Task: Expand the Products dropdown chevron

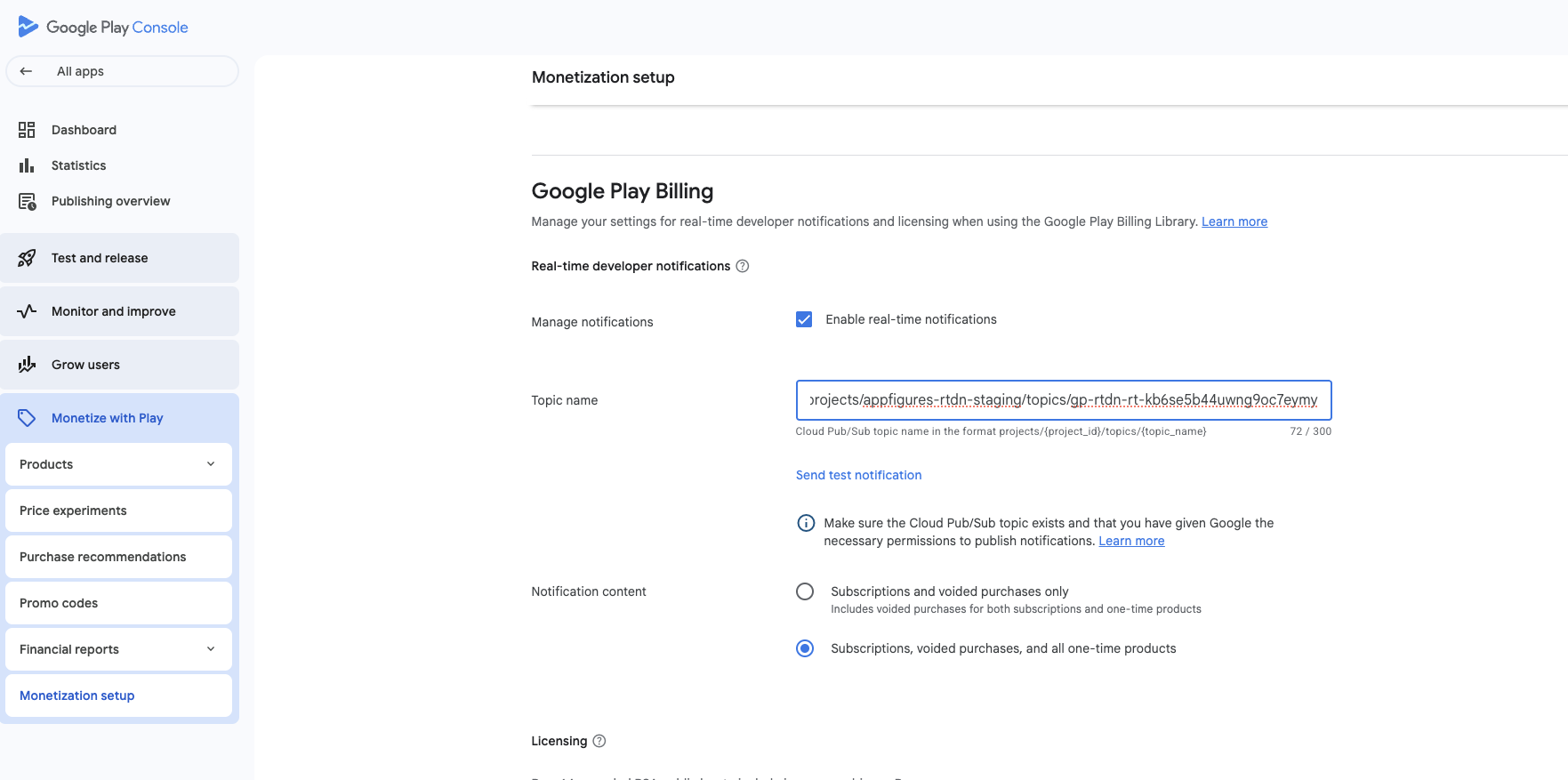Action: click(x=211, y=464)
